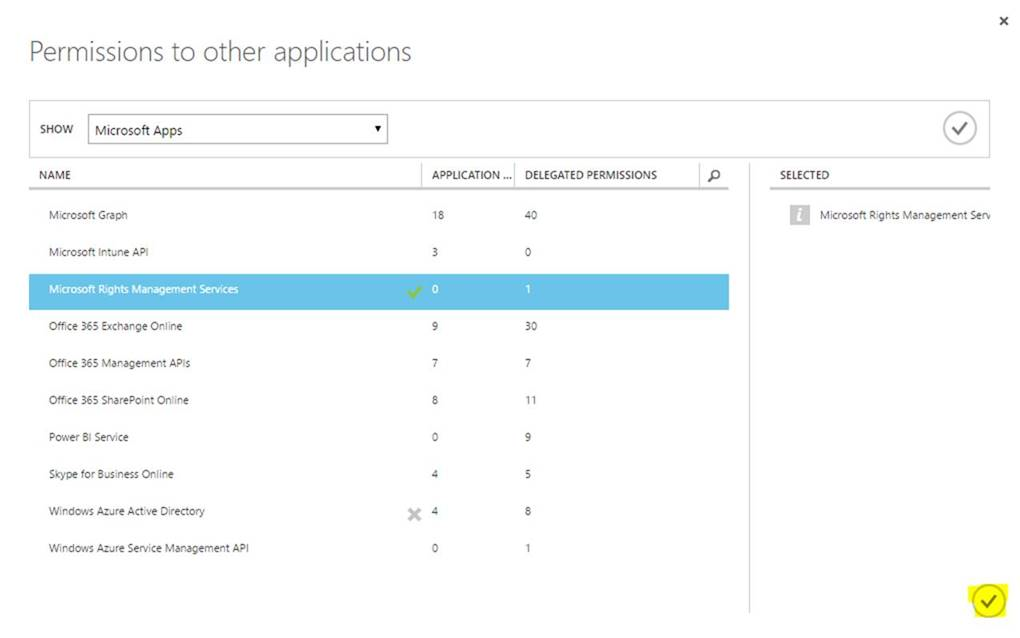
Task: Remove Windows Azure Active Directory via gray X
Action: click(414, 514)
